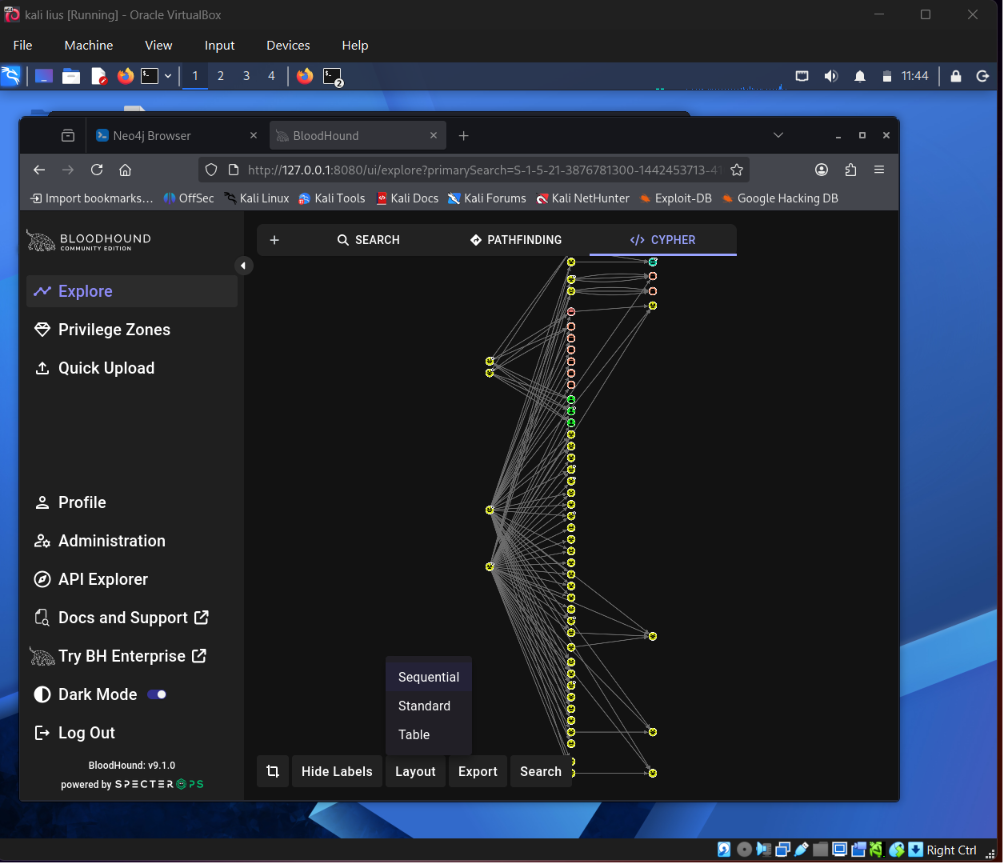Launch the text editor from the Kali panel
The image size is (1003, 863).
pos(99,76)
